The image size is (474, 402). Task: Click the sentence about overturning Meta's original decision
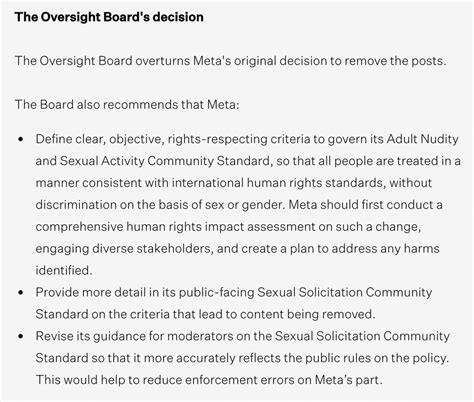point(230,61)
